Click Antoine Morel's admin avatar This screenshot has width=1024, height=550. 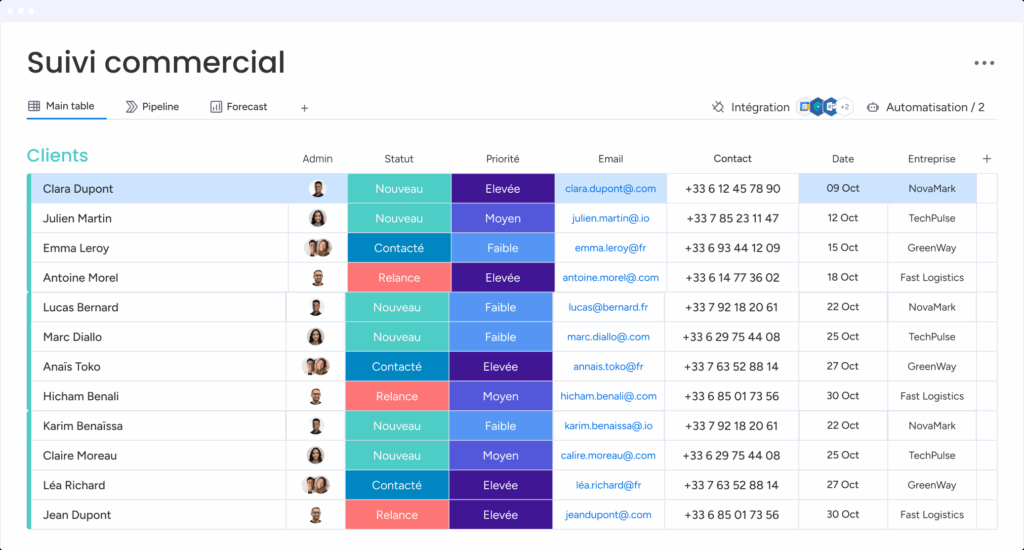point(318,278)
